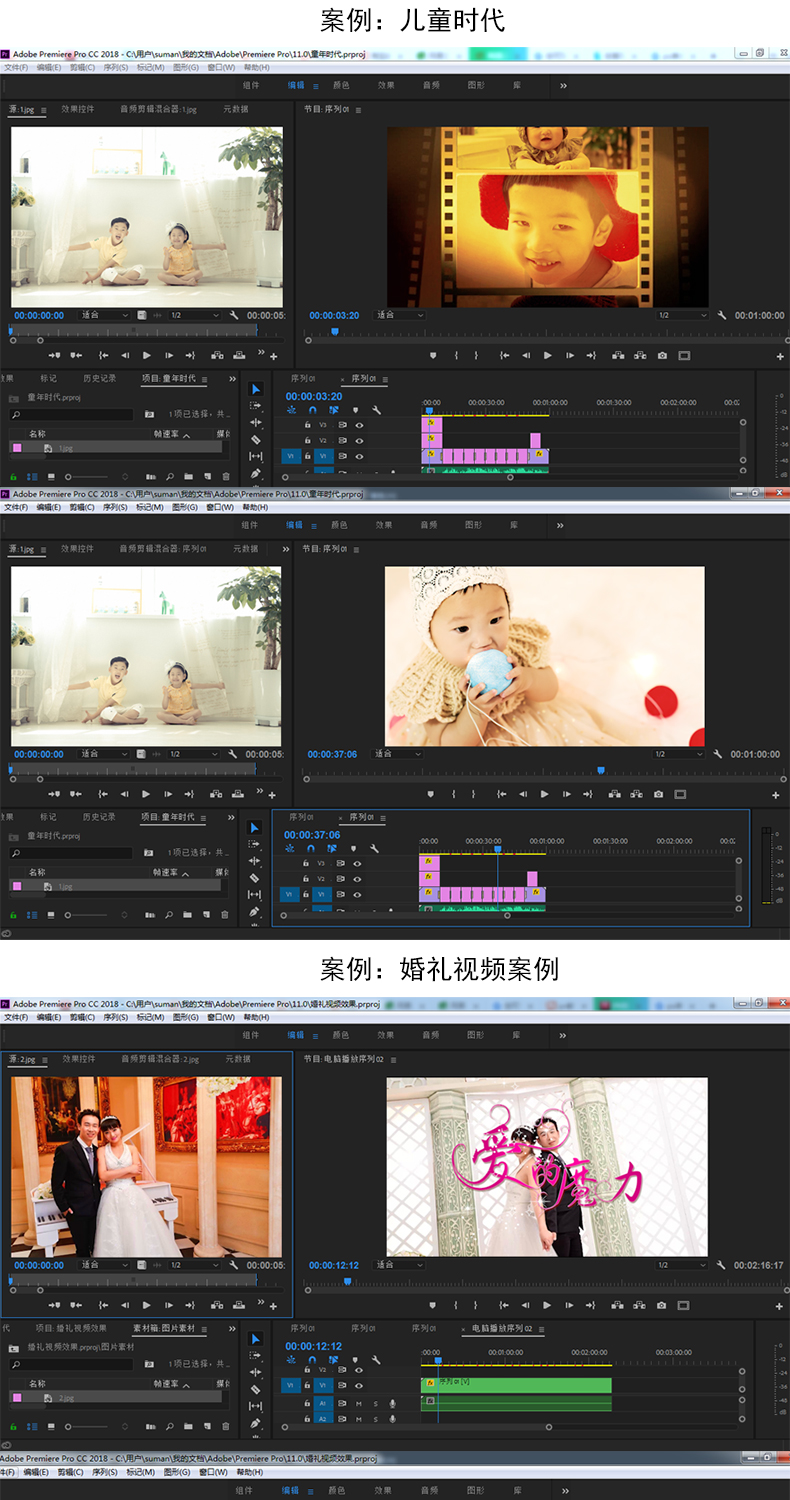Click Export Frame camera icon in 00:00:03:20 window
Viewport: 790px width, 1500px height.
(x=662, y=355)
